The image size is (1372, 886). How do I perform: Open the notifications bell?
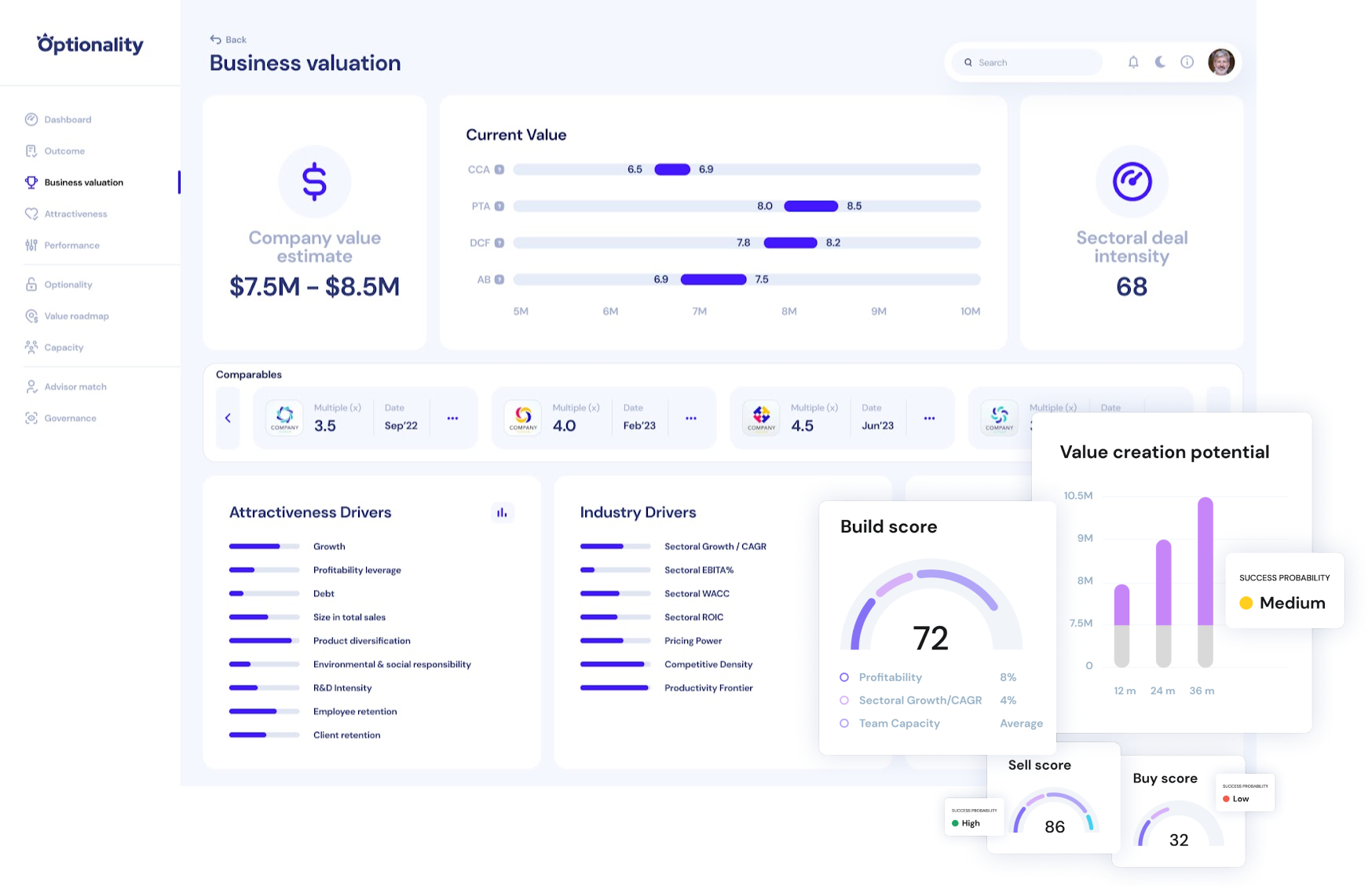[x=1133, y=61]
